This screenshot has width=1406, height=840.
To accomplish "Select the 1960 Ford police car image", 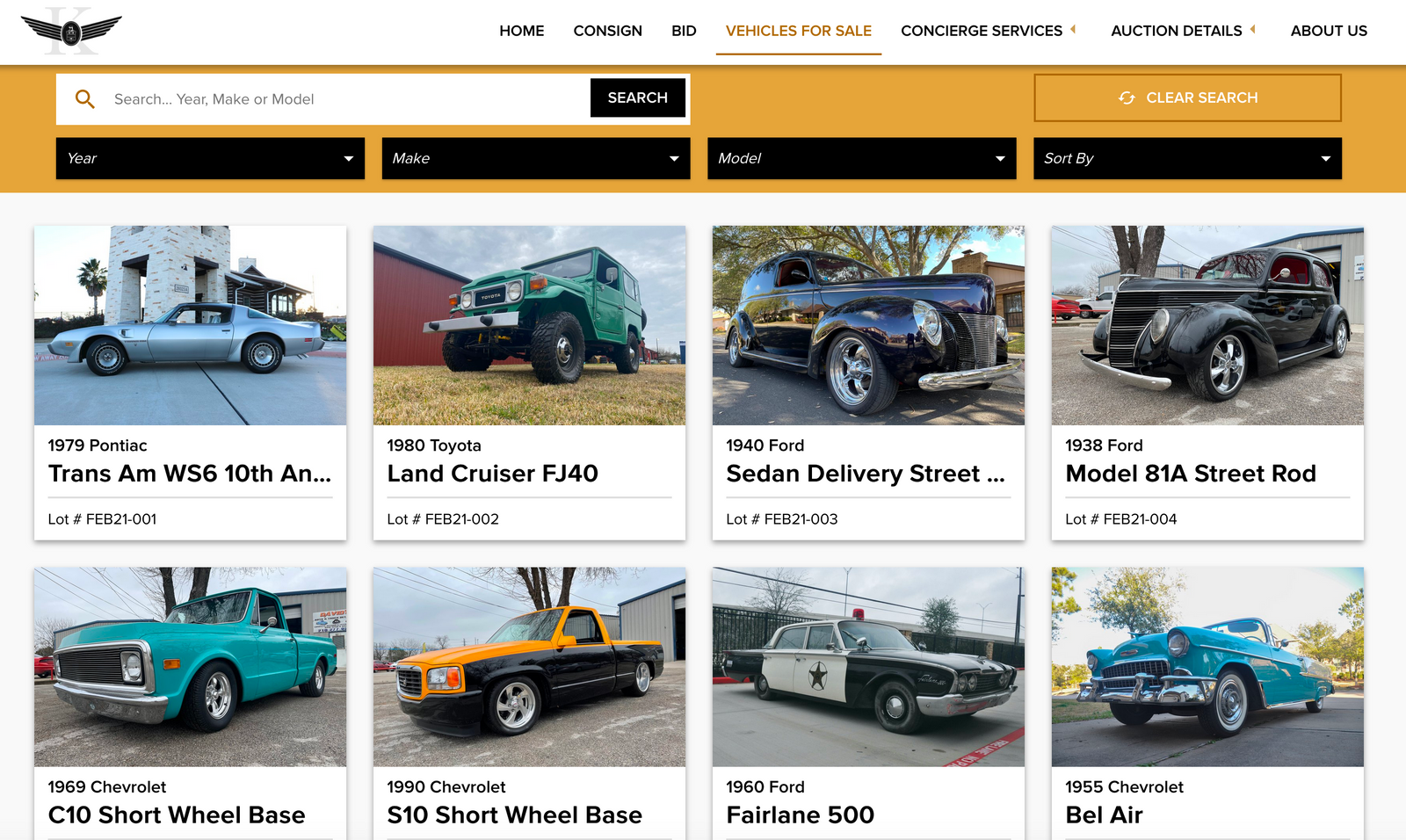I will pyautogui.click(x=868, y=666).
